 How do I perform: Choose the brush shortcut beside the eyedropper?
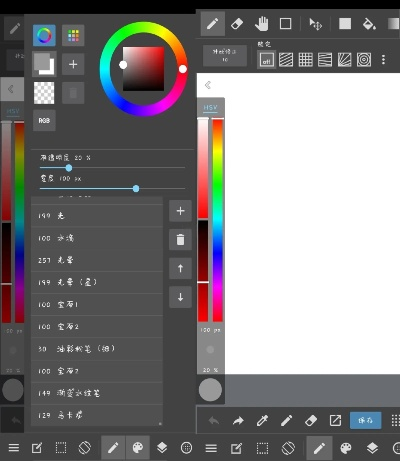(286, 421)
